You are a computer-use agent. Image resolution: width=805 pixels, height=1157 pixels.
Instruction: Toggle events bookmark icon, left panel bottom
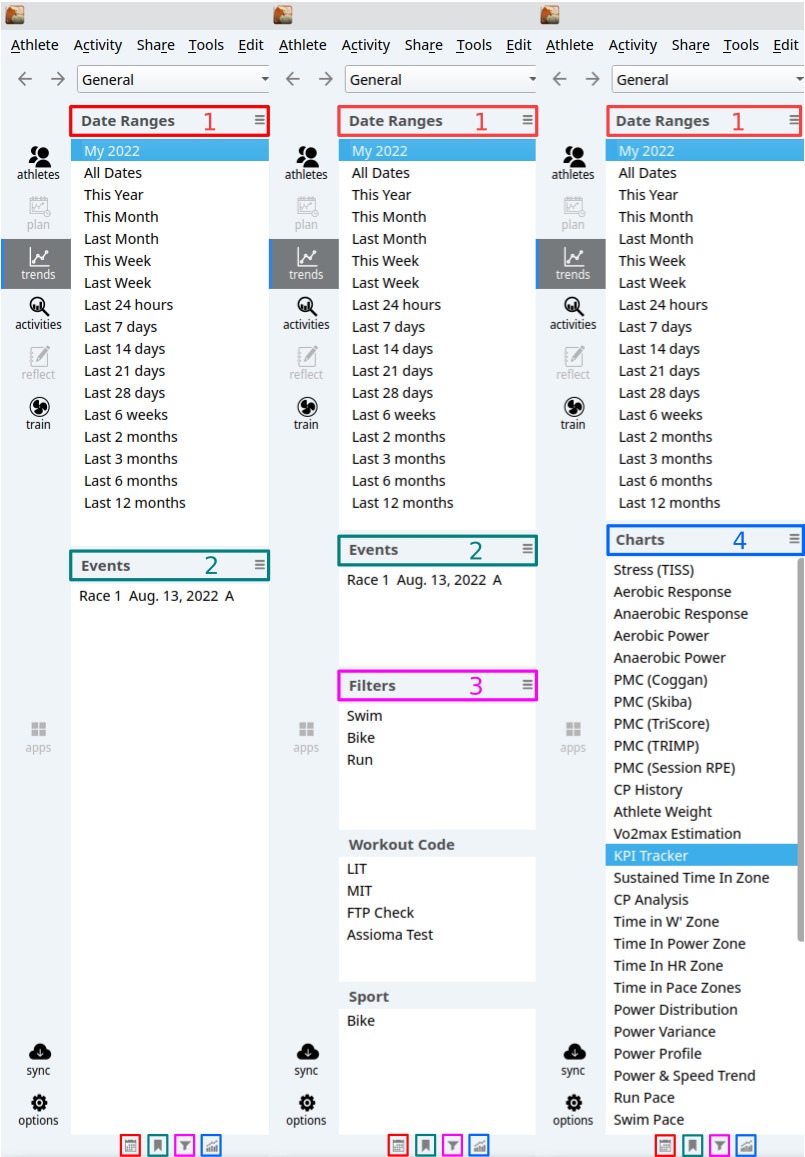pyautogui.click(x=157, y=1145)
